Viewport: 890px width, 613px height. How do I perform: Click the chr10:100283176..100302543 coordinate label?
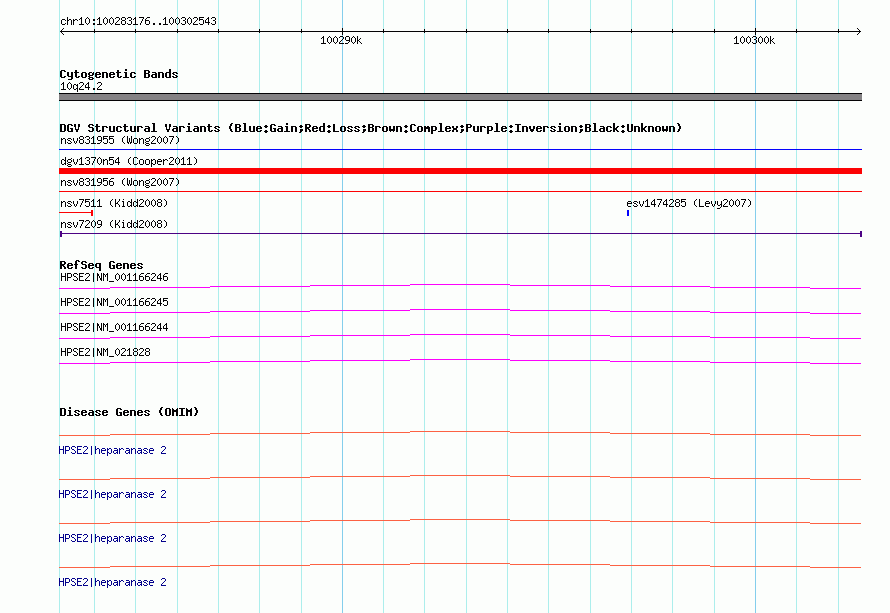pos(138,21)
